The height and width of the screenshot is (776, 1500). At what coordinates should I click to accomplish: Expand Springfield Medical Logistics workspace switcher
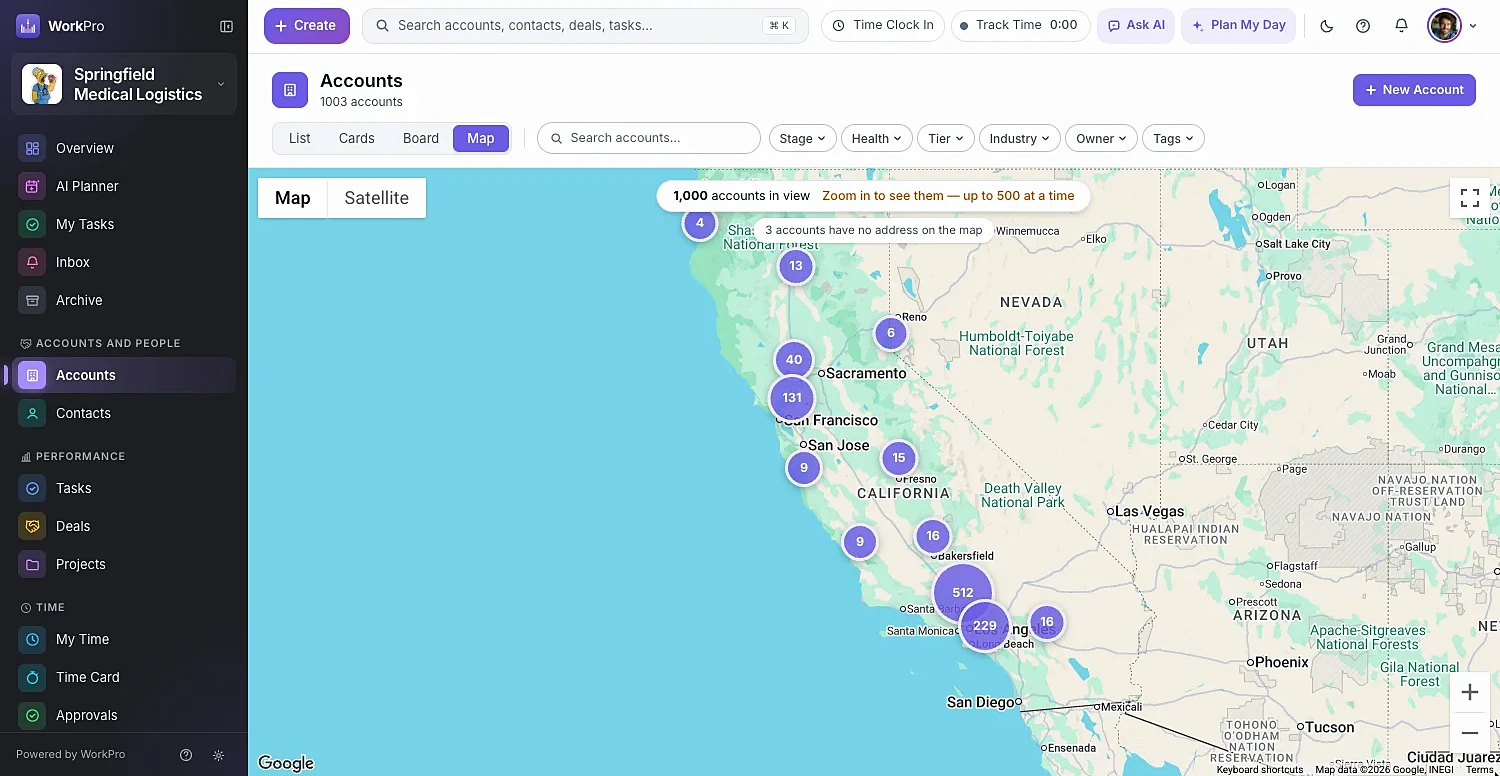tap(124, 84)
